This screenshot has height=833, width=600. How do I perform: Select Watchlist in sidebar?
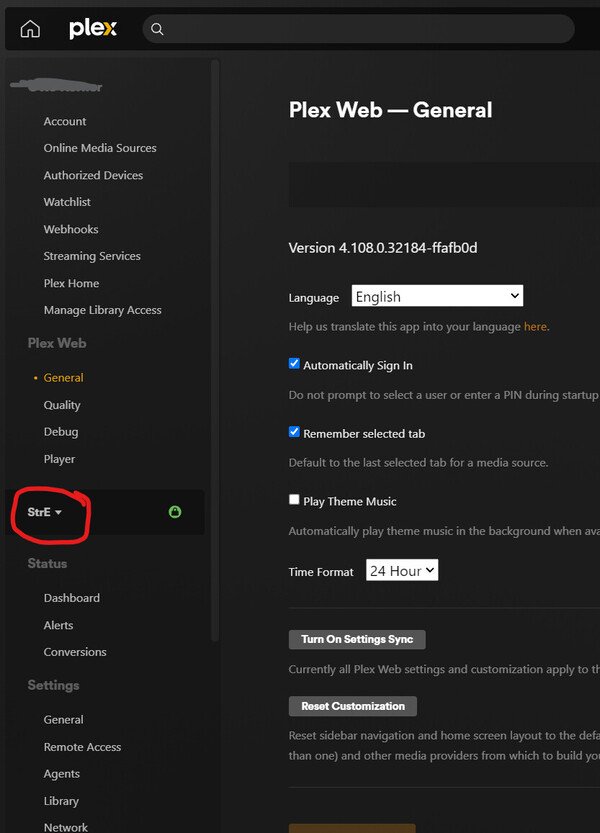(67, 202)
